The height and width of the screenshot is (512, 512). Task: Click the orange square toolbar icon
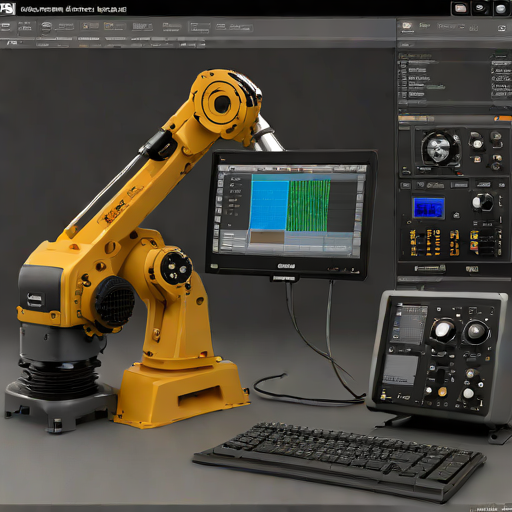pyautogui.click(x=86, y=26)
